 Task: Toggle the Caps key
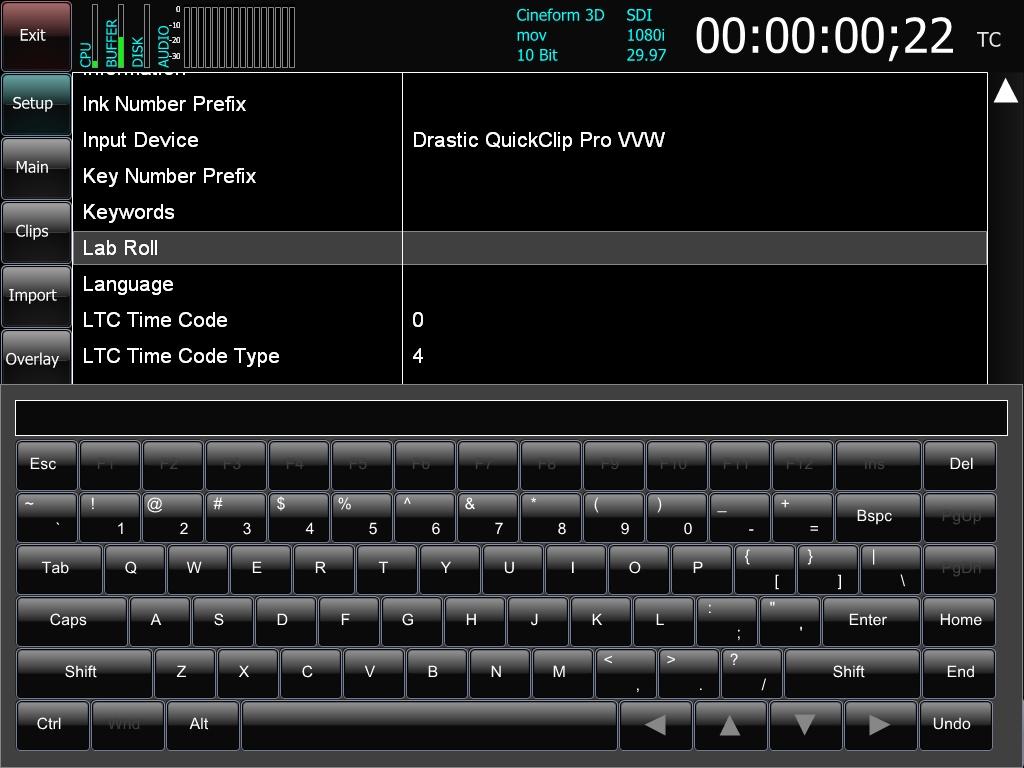pos(71,620)
